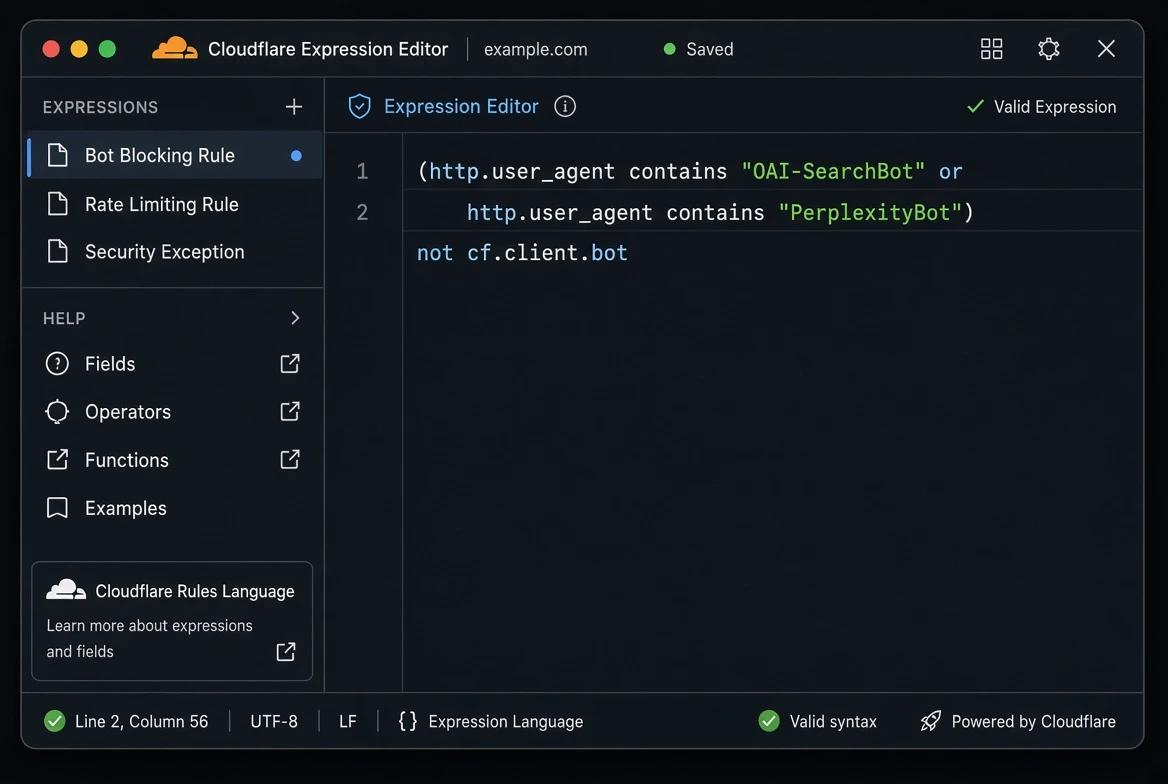Add a new expression with plus icon
1168x784 pixels.
point(293,107)
